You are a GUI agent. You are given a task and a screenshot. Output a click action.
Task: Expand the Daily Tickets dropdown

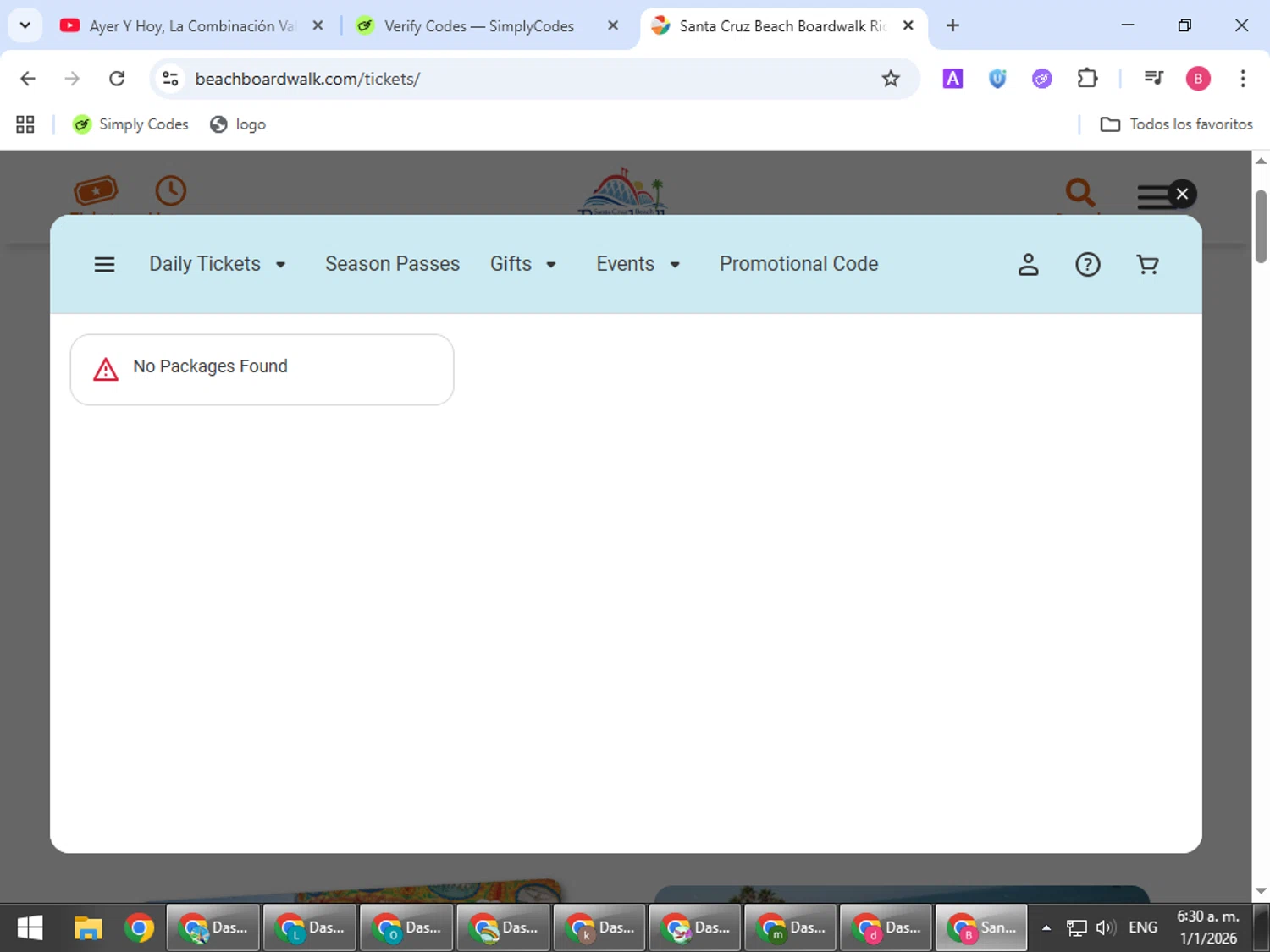[218, 264]
